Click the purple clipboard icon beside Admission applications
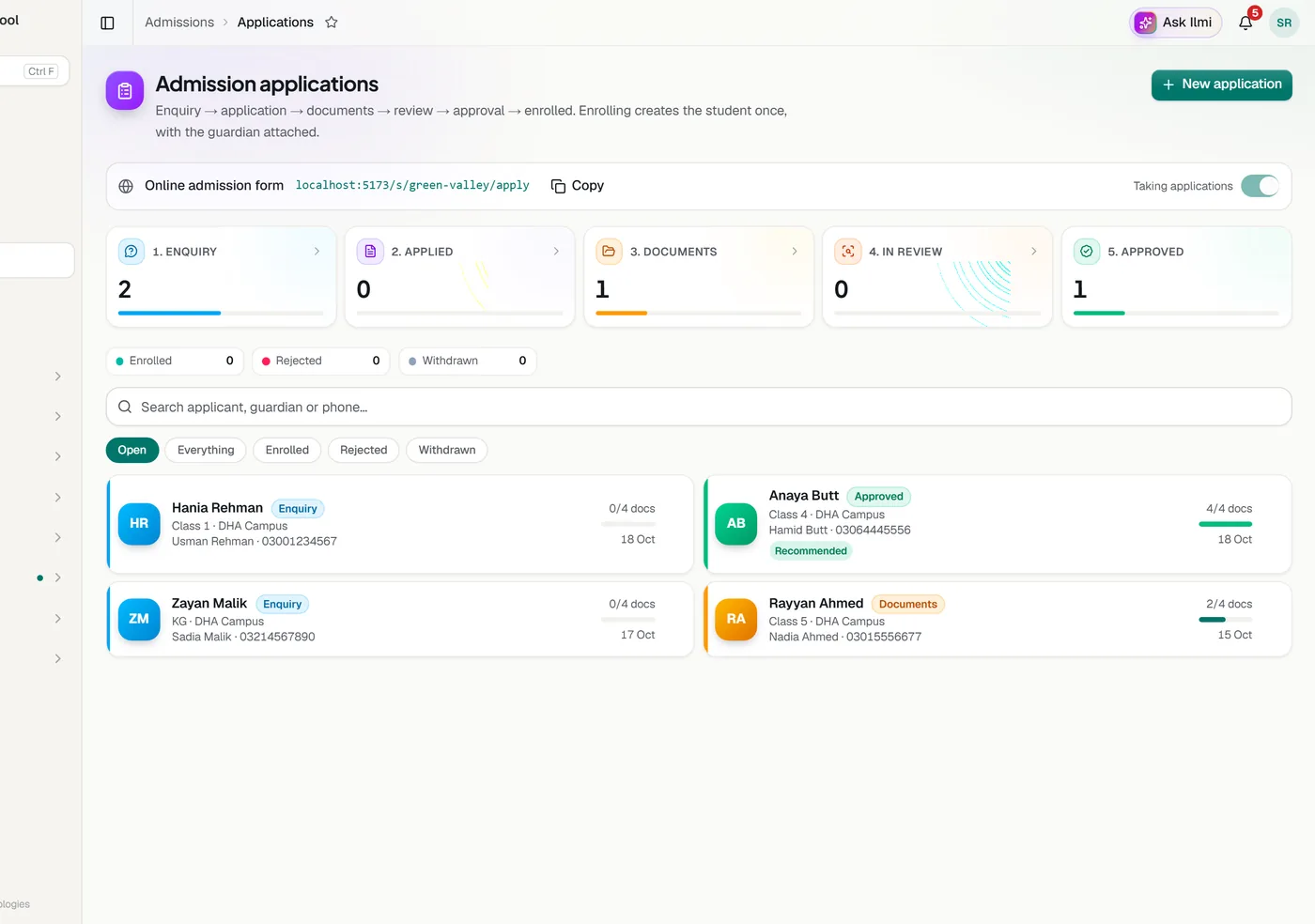The height and width of the screenshot is (924, 1315). point(125,91)
